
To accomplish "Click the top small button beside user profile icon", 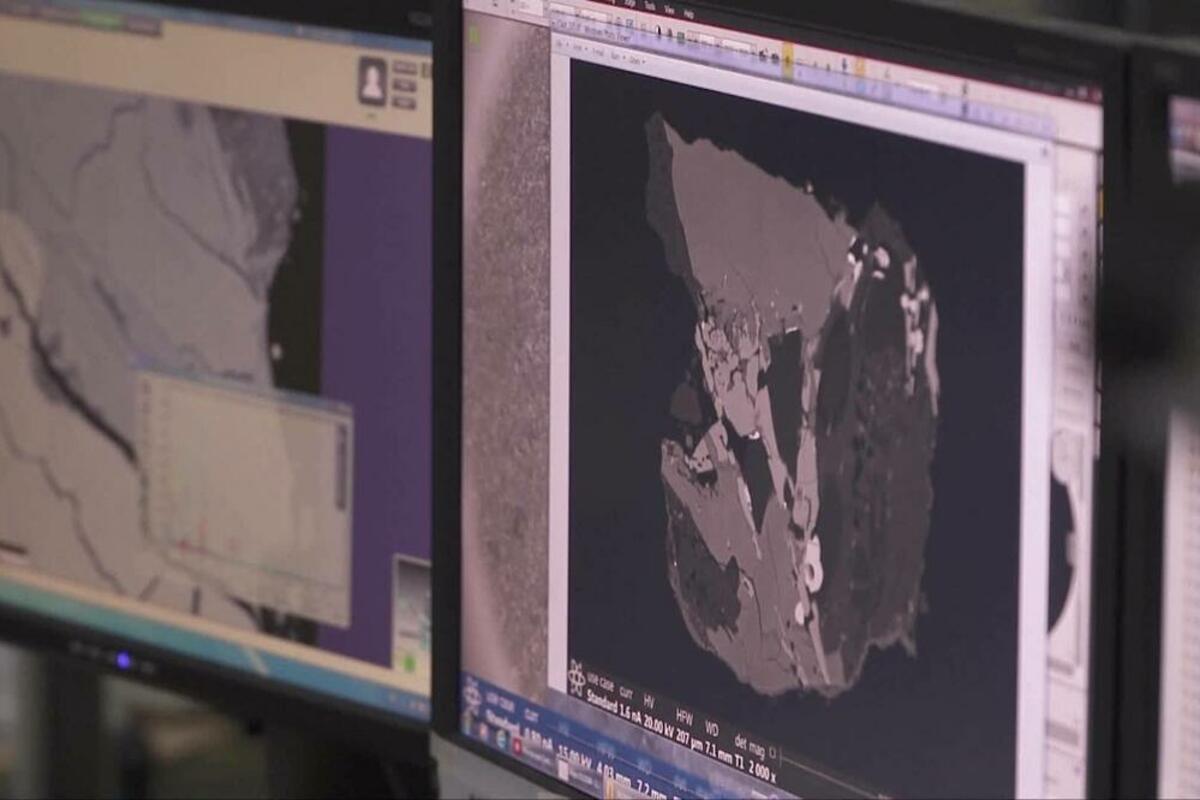I will (404, 67).
